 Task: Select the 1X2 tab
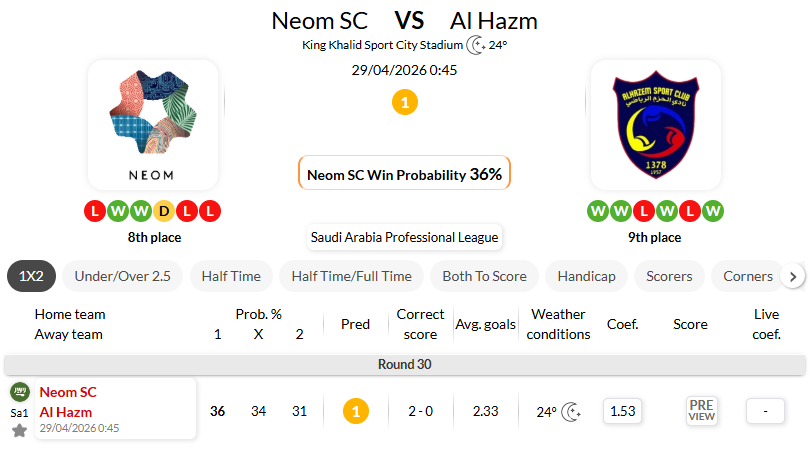click(x=31, y=276)
